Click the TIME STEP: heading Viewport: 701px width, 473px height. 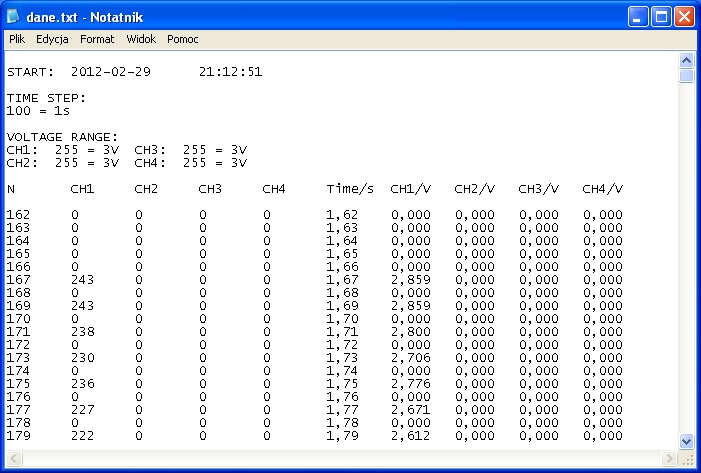coord(46,98)
